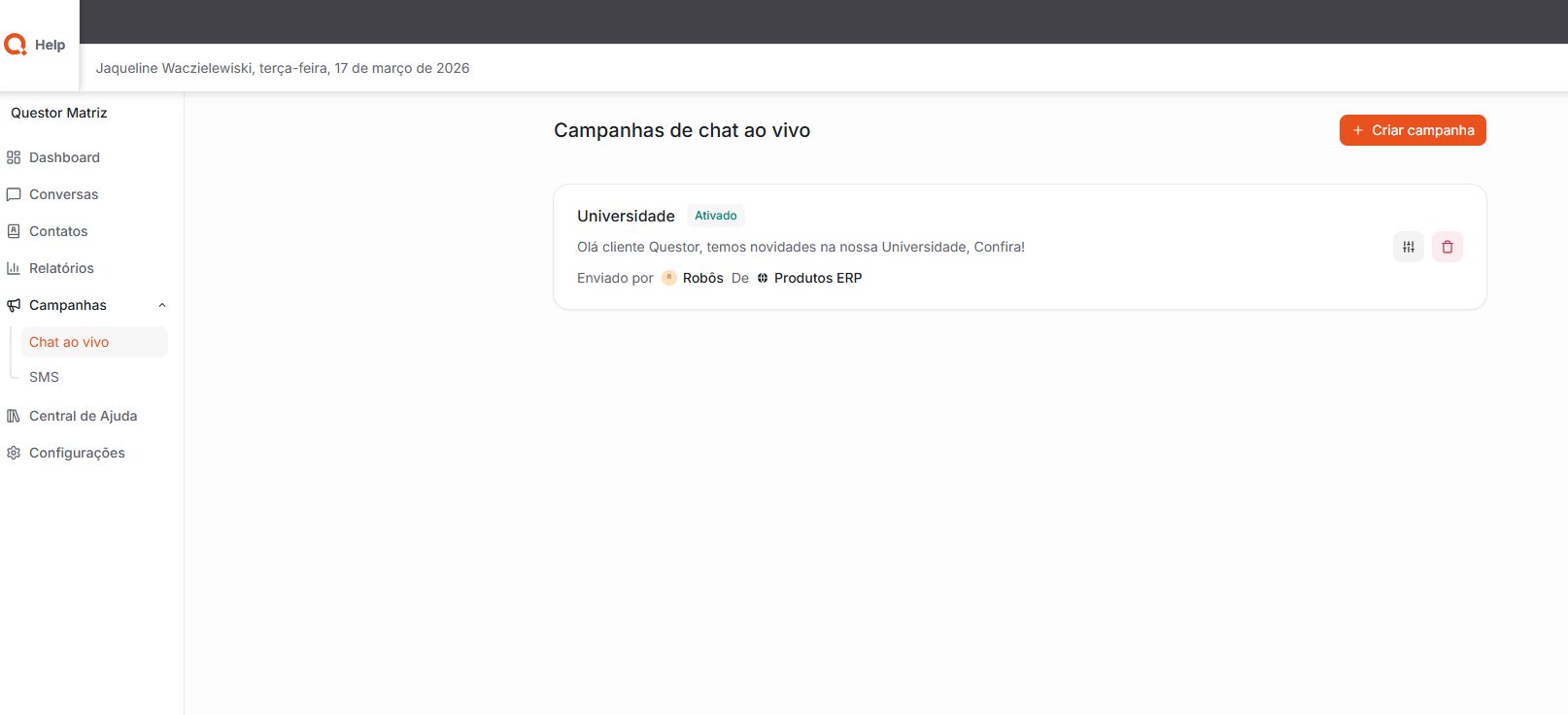This screenshot has width=1568, height=715.
Task: Click the Questor Matriz account name
Action: pos(59,113)
